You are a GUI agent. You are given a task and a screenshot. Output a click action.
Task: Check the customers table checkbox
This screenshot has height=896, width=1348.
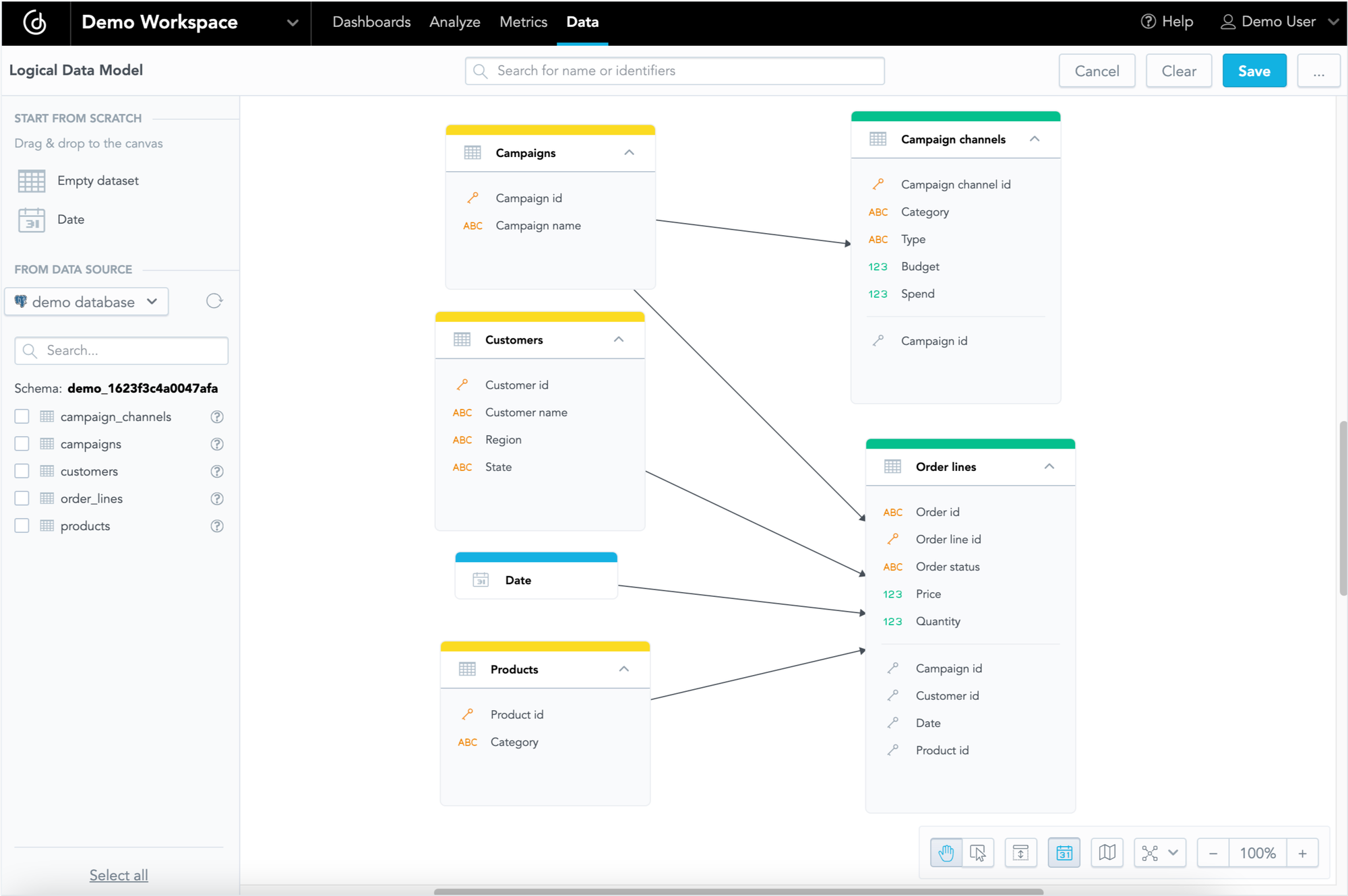click(x=22, y=471)
